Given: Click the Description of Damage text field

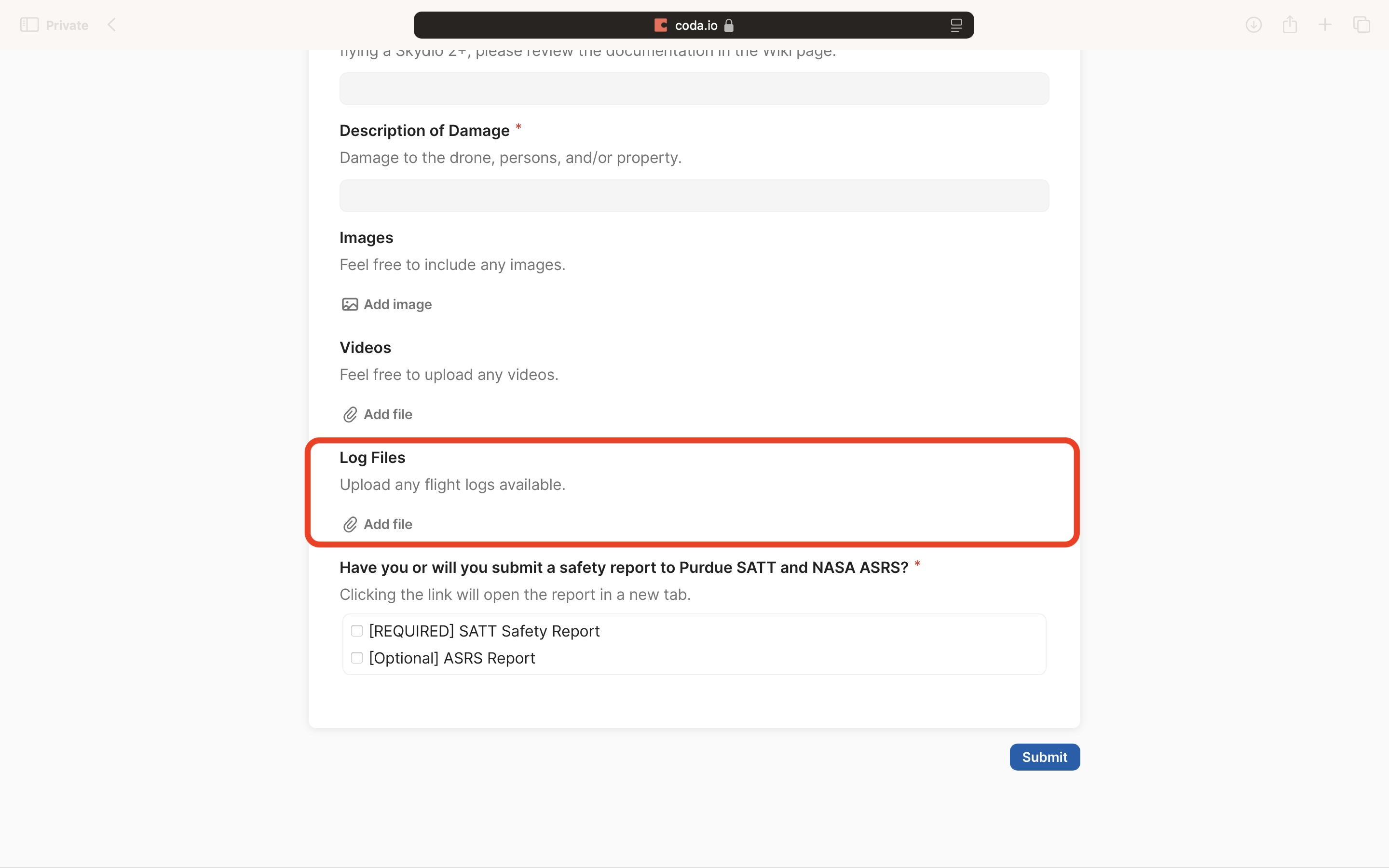Looking at the screenshot, I should [x=694, y=195].
